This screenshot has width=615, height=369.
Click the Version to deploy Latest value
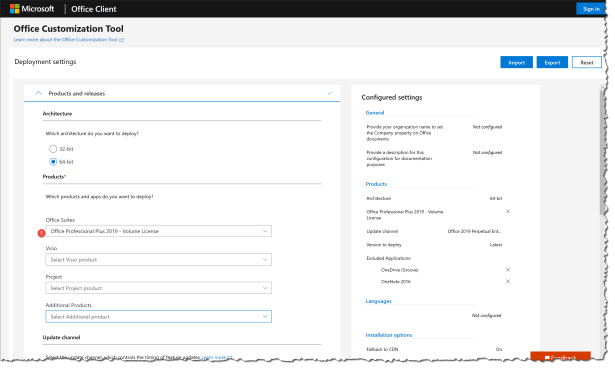click(496, 245)
